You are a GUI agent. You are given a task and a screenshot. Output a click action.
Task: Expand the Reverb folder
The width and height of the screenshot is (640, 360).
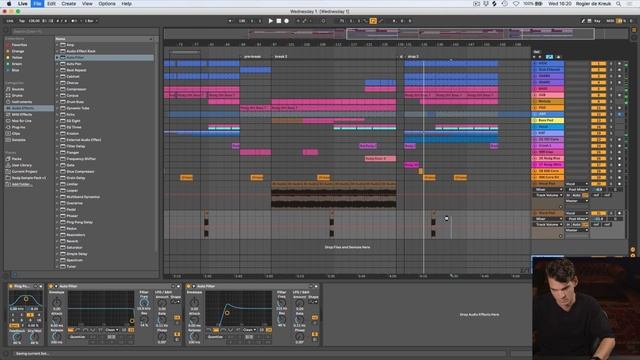[58, 241]
